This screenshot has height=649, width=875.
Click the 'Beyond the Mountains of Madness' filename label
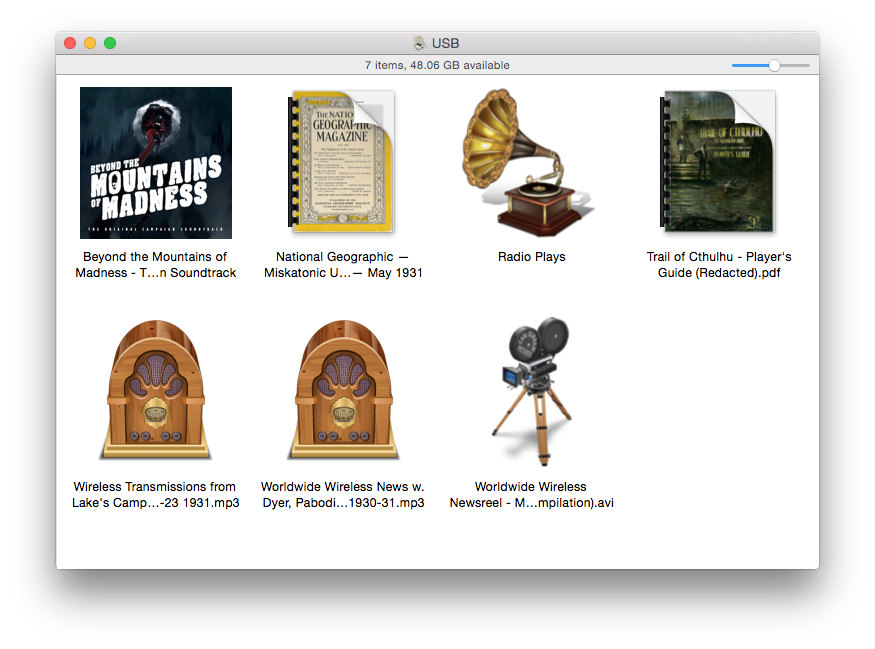(x=156, y=265)
